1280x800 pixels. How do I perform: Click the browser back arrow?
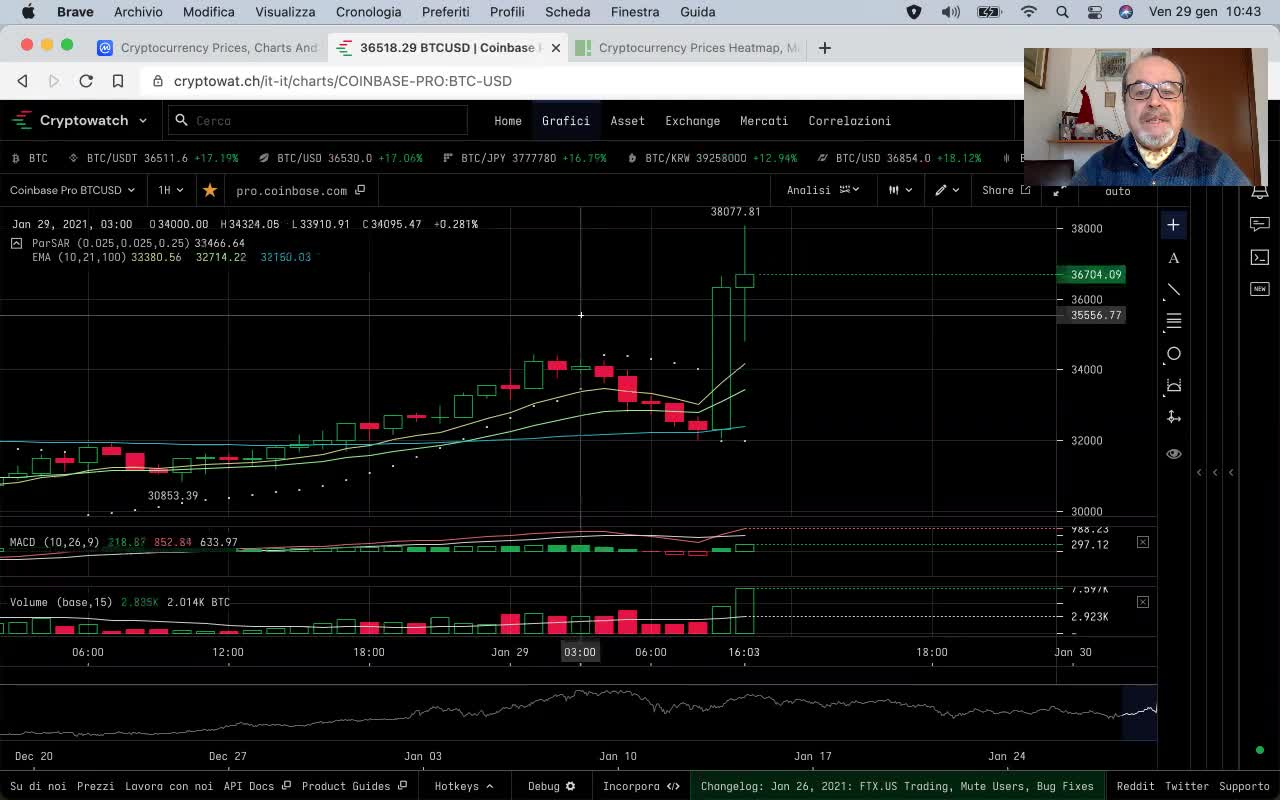pyautogui.click(x=22, y=81)
